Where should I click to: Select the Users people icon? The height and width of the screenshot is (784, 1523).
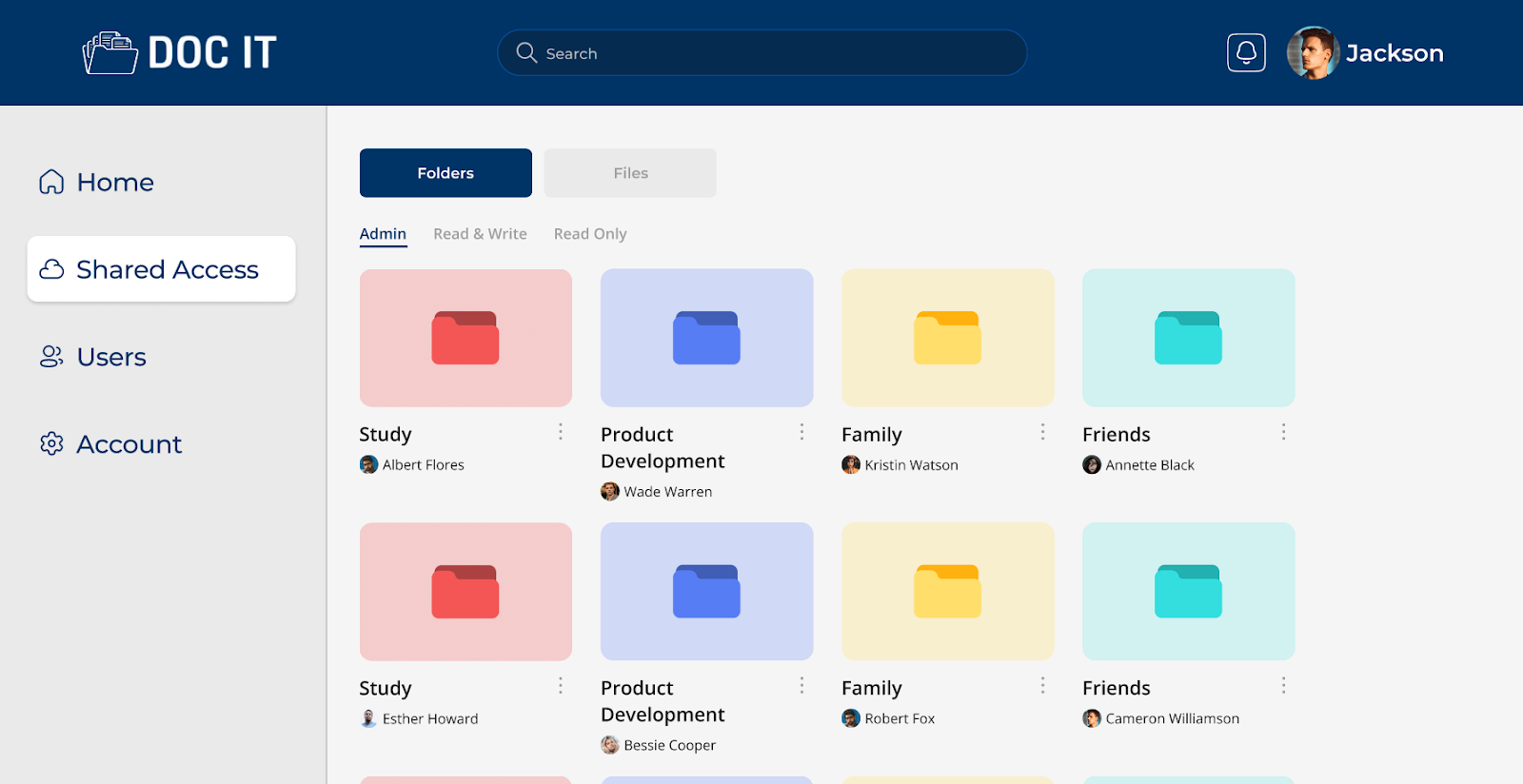(51, 357)
